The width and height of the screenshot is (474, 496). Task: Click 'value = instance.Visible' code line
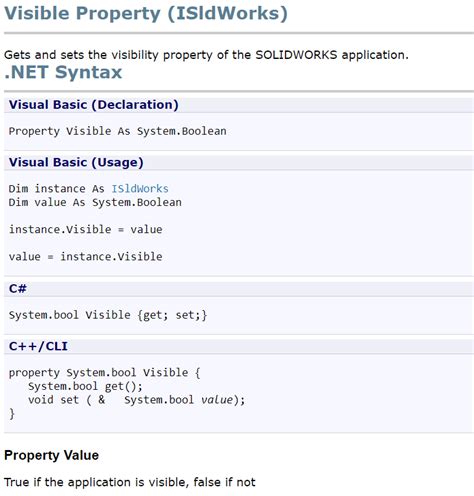point(85,256)
